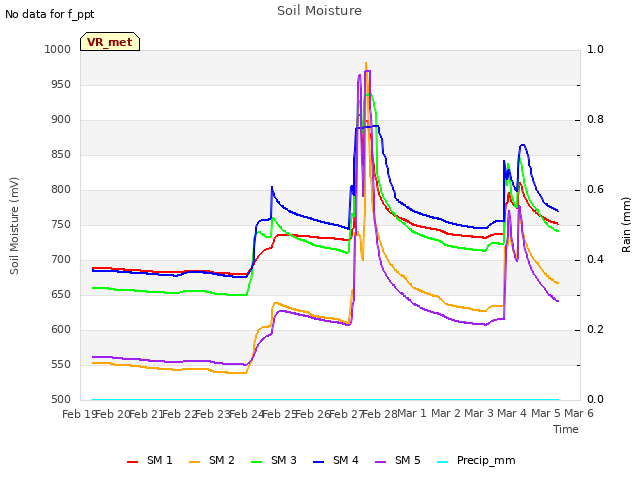
Task: Click the Time axis label
Action: (x=566, y=429)
